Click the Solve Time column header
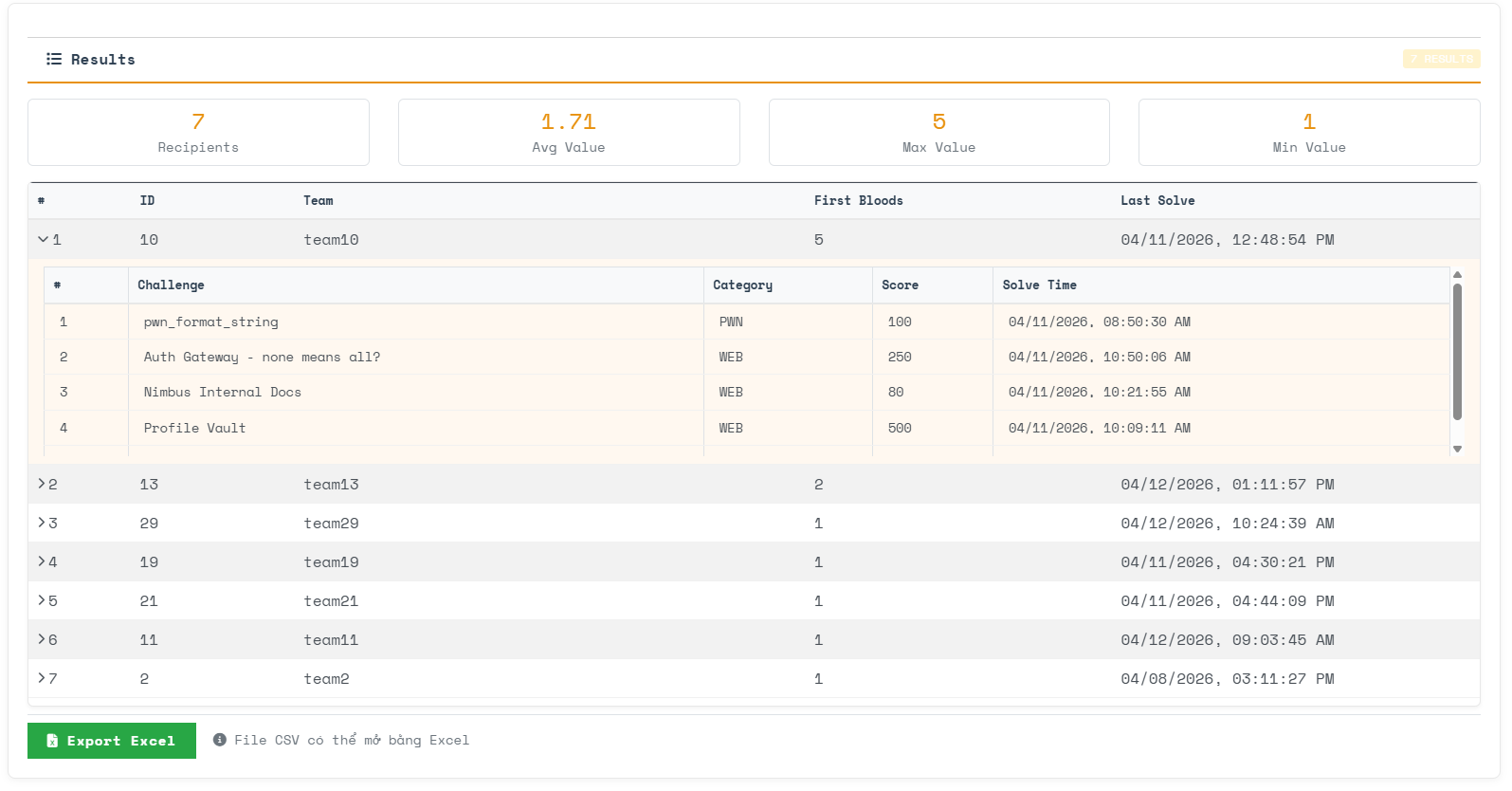Screen dimensions: 1512x791 click(1039, 285)
